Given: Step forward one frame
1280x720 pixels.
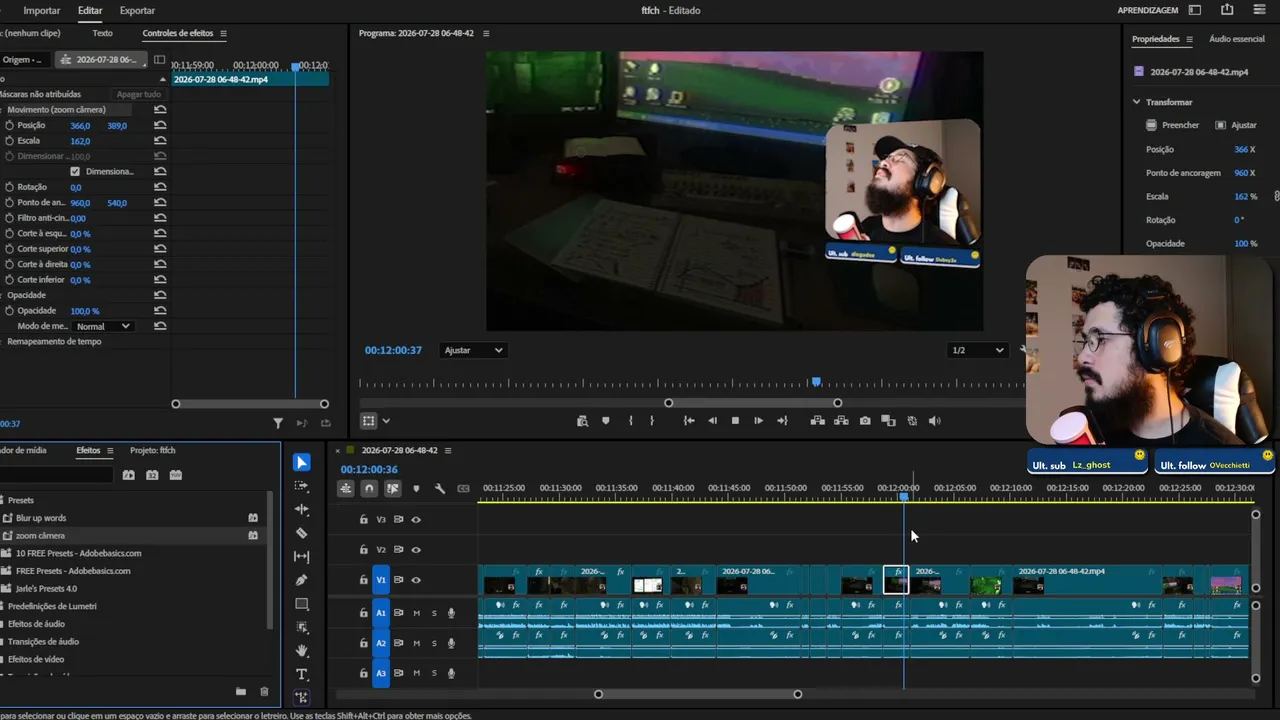Looking at the screenshot, I should pyautogui.click(x=758, y=421).
